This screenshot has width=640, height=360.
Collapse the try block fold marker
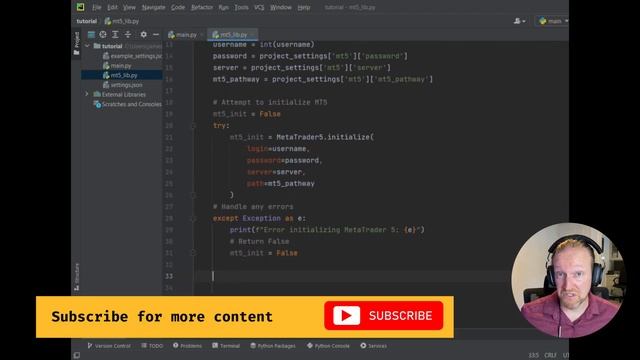click(193, 126)
